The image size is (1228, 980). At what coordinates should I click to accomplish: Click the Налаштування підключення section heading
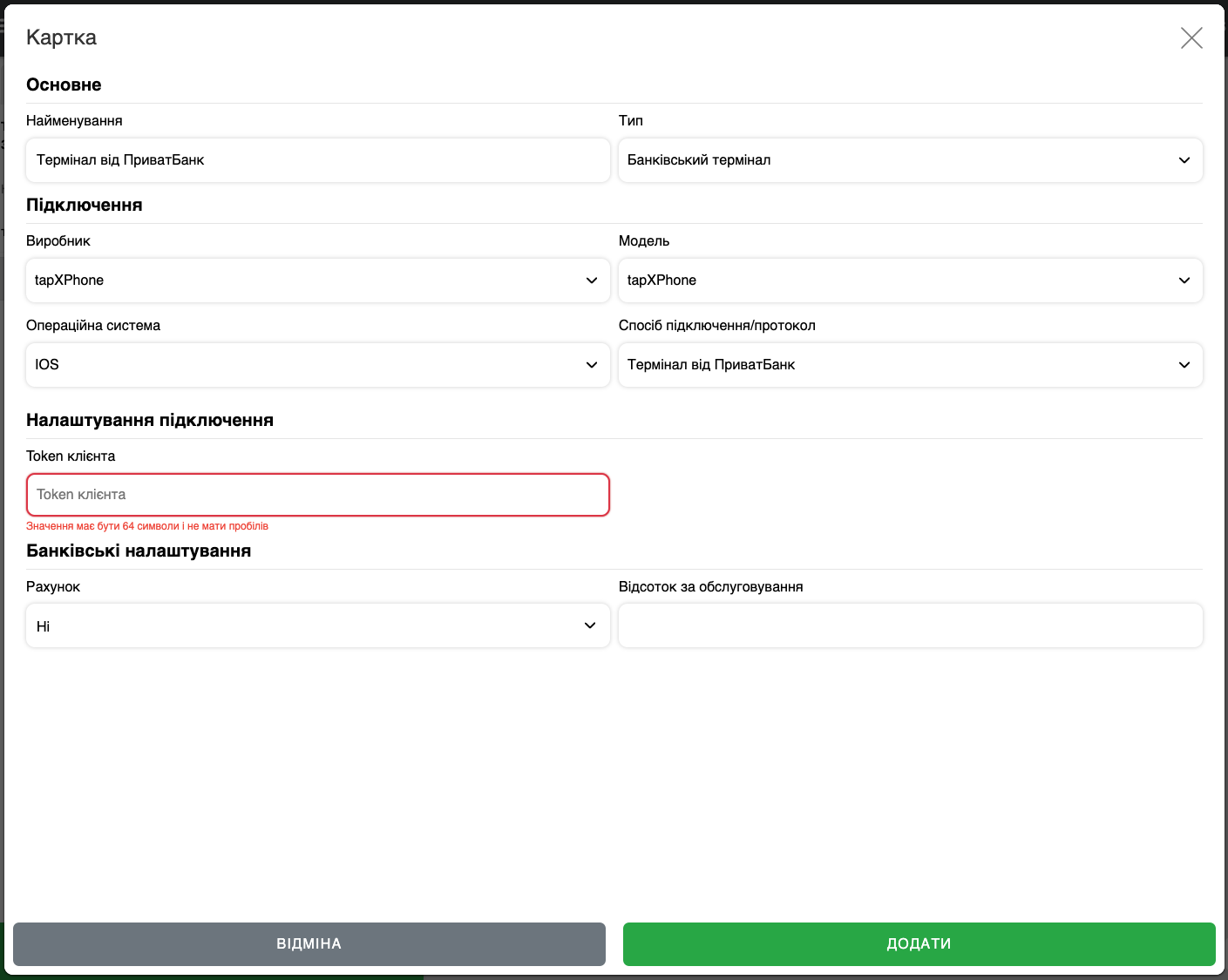150,420
